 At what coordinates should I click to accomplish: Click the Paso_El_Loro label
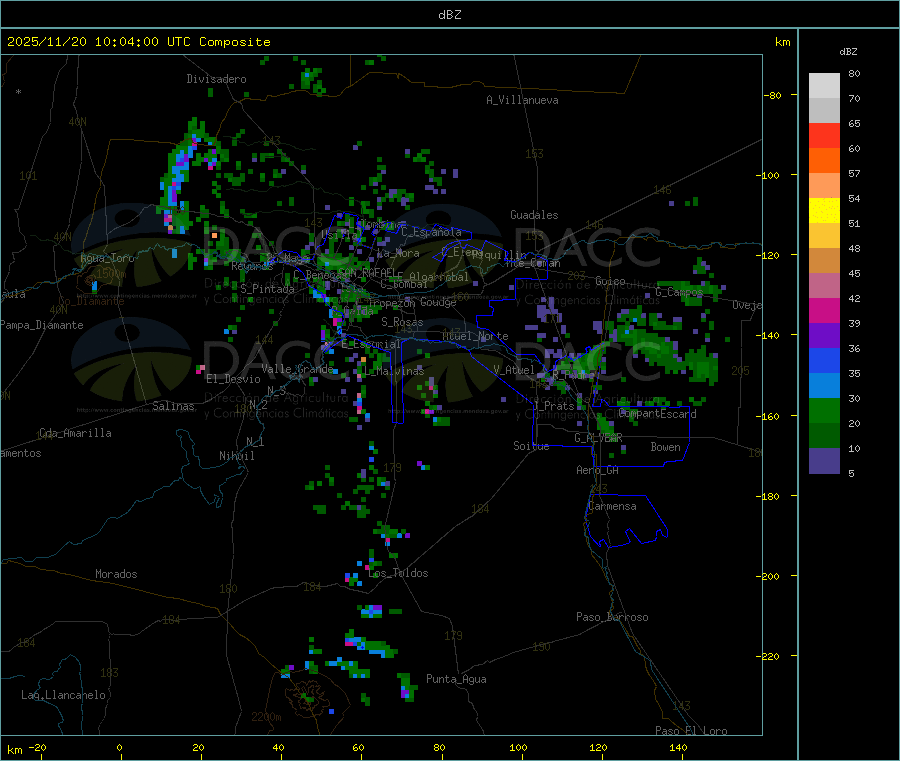pyautogui.click(x=691, y=731)
